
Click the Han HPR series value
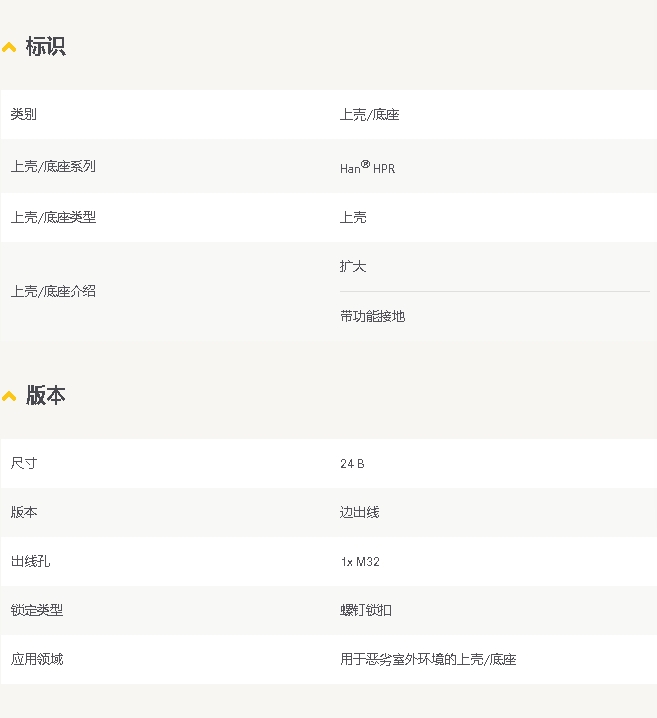click(x=367, y=167)
